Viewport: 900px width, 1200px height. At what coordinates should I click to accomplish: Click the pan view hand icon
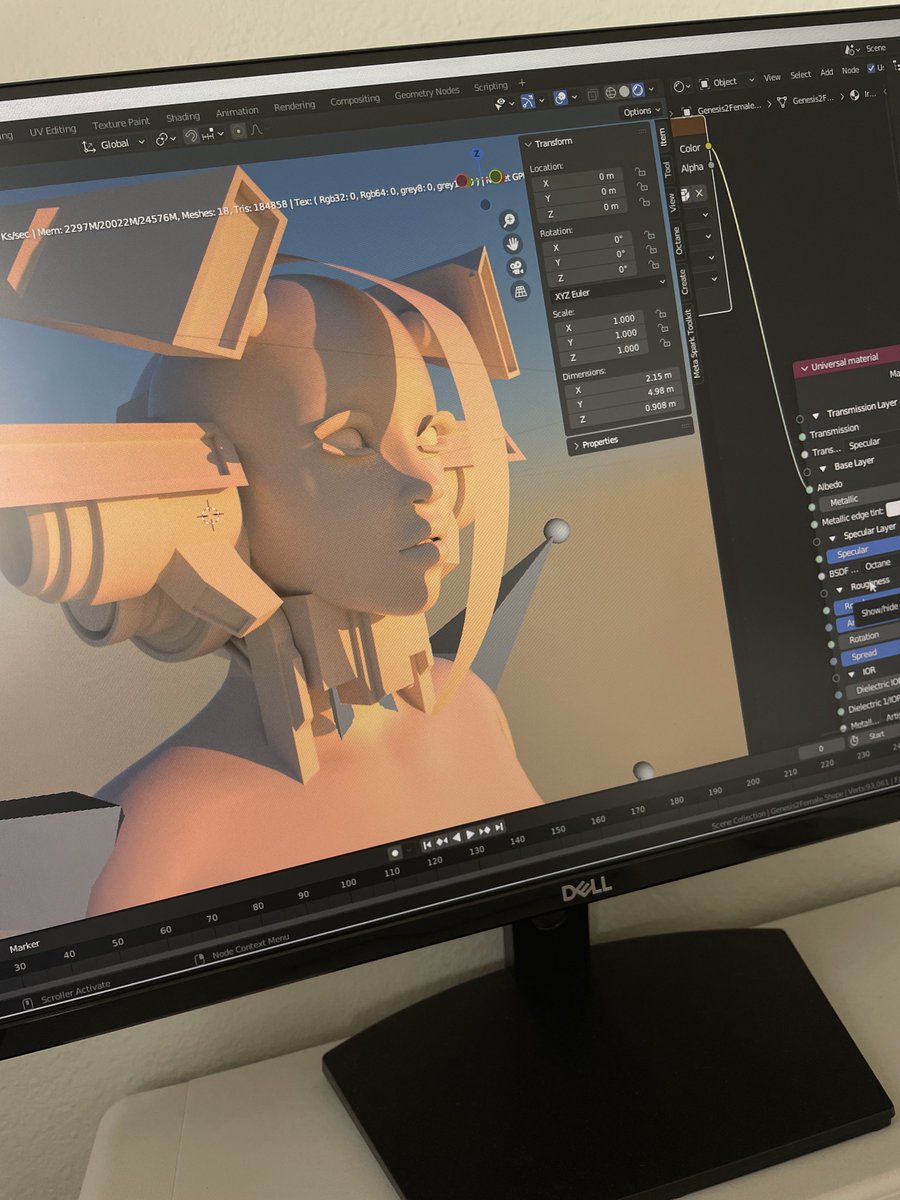[513, 243]
